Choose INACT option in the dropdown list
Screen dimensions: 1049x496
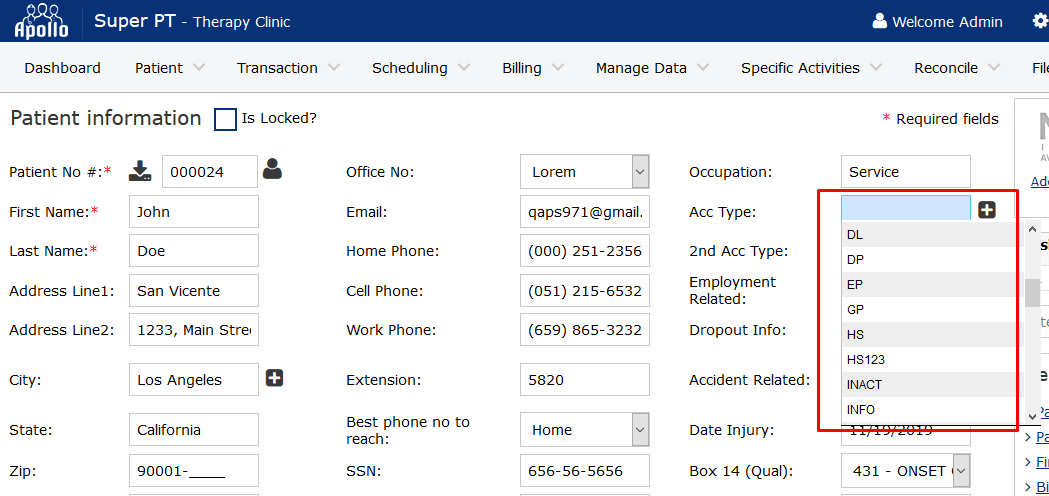tap(865, 384)
